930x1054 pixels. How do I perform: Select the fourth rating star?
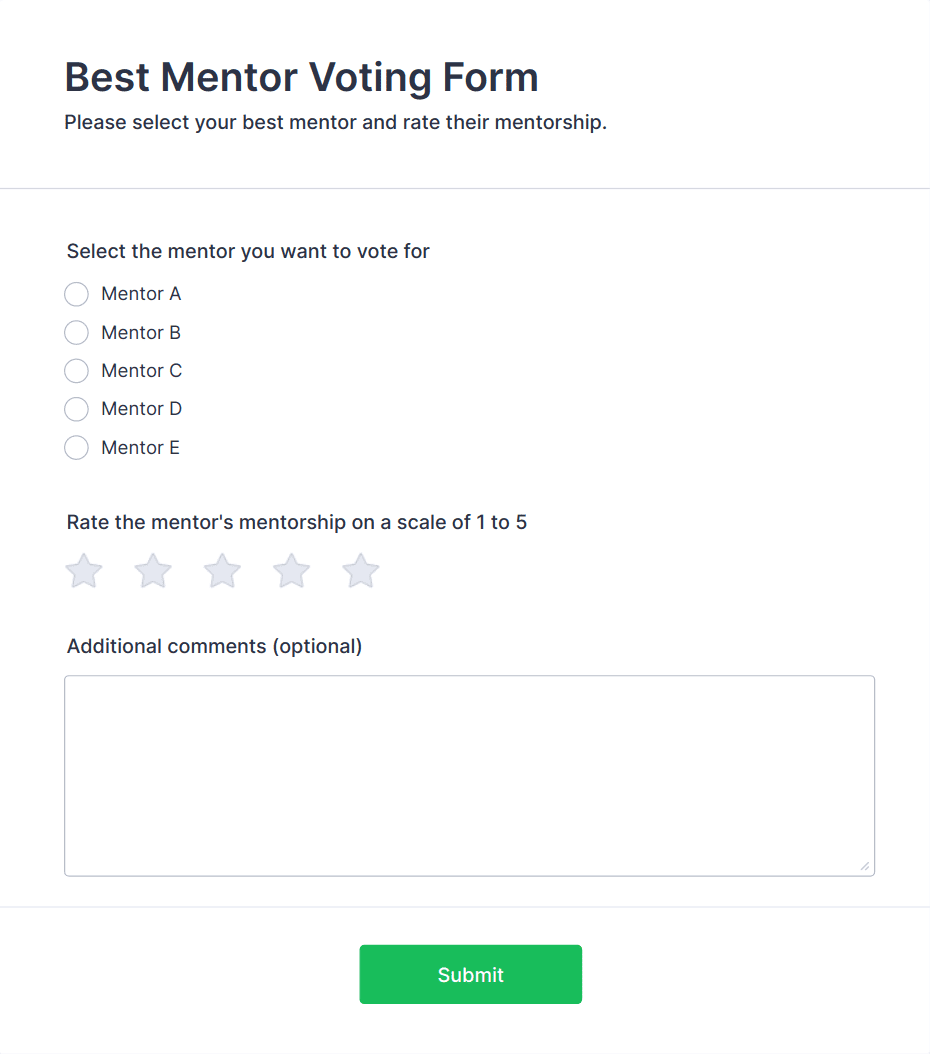coord(291,572)
